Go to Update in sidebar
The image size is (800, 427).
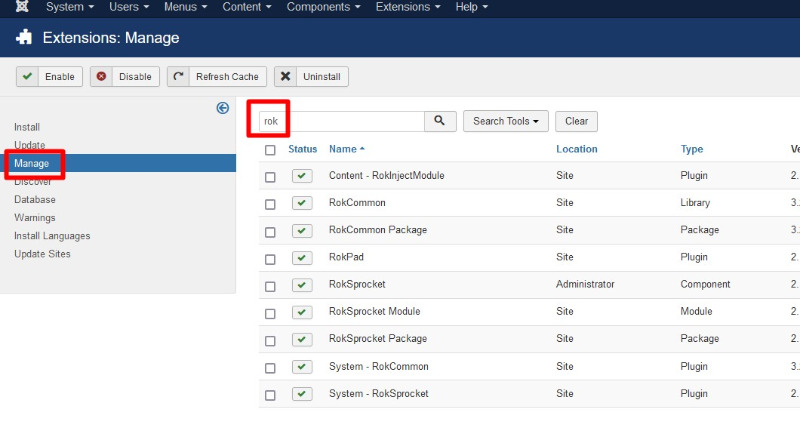pyautogui.click(x=30, y=145)
